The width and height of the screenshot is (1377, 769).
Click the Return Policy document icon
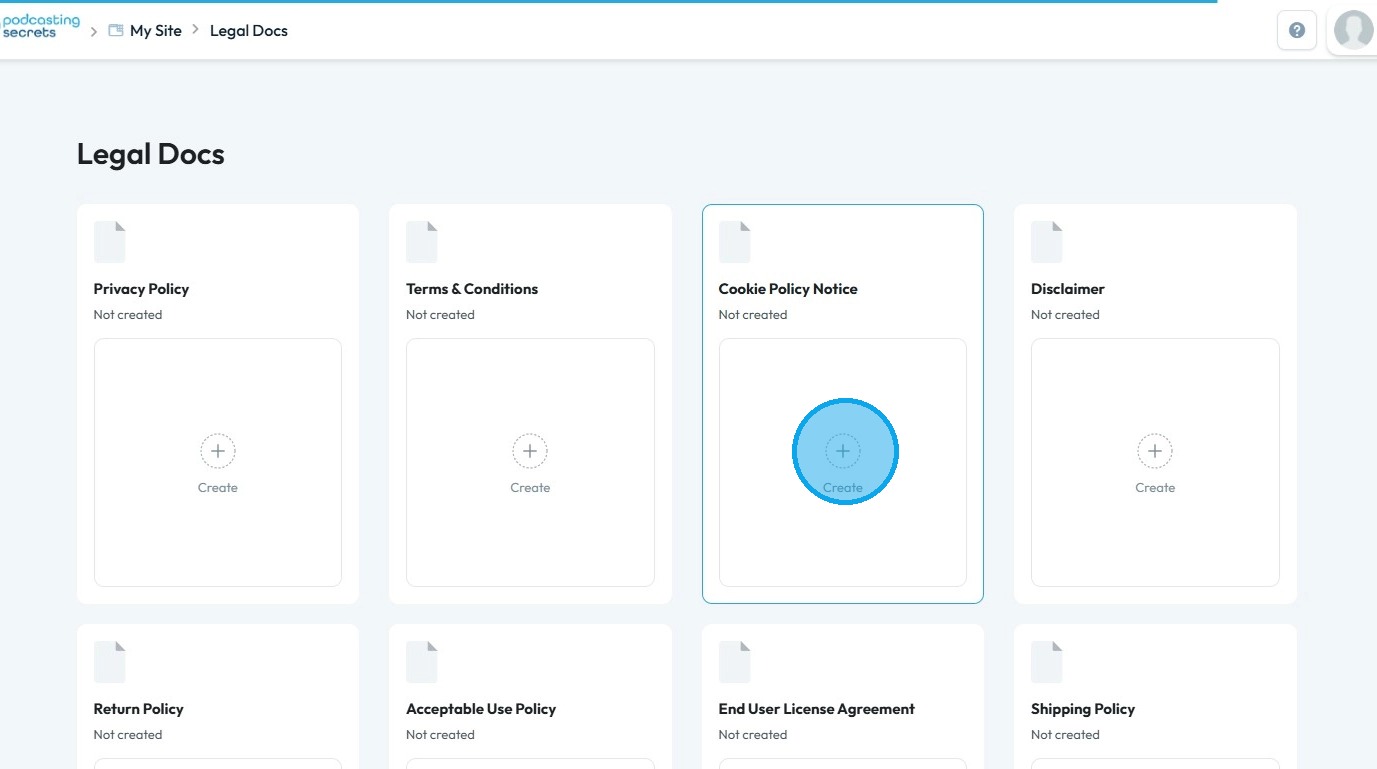coord(110,662)
